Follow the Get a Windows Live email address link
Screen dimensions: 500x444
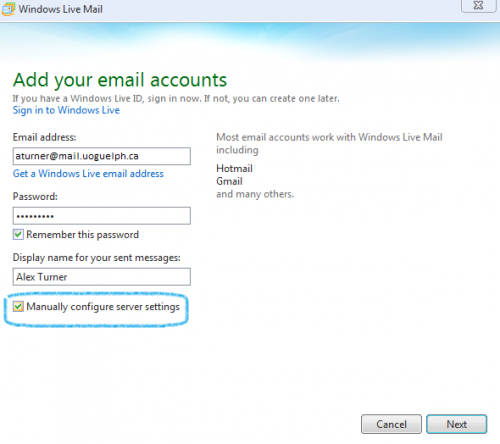(x=88, y=173)
